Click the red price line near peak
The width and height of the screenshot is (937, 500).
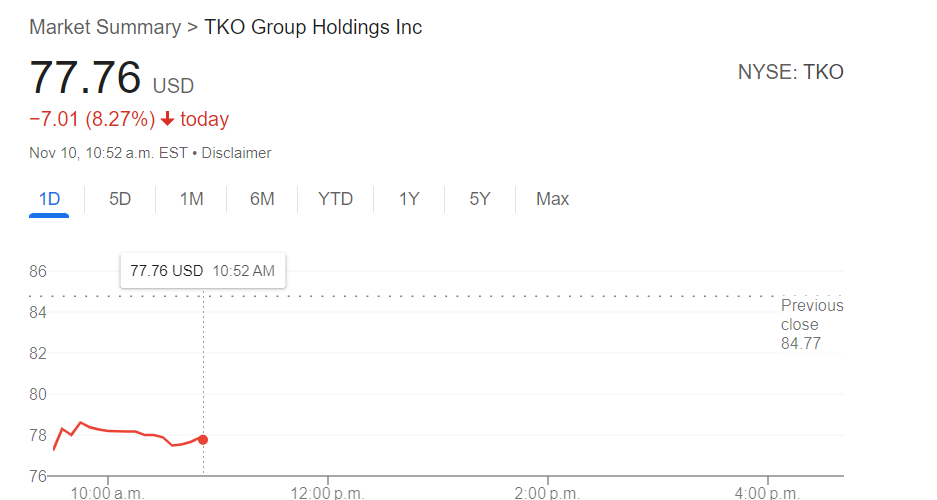pos(81,423)
